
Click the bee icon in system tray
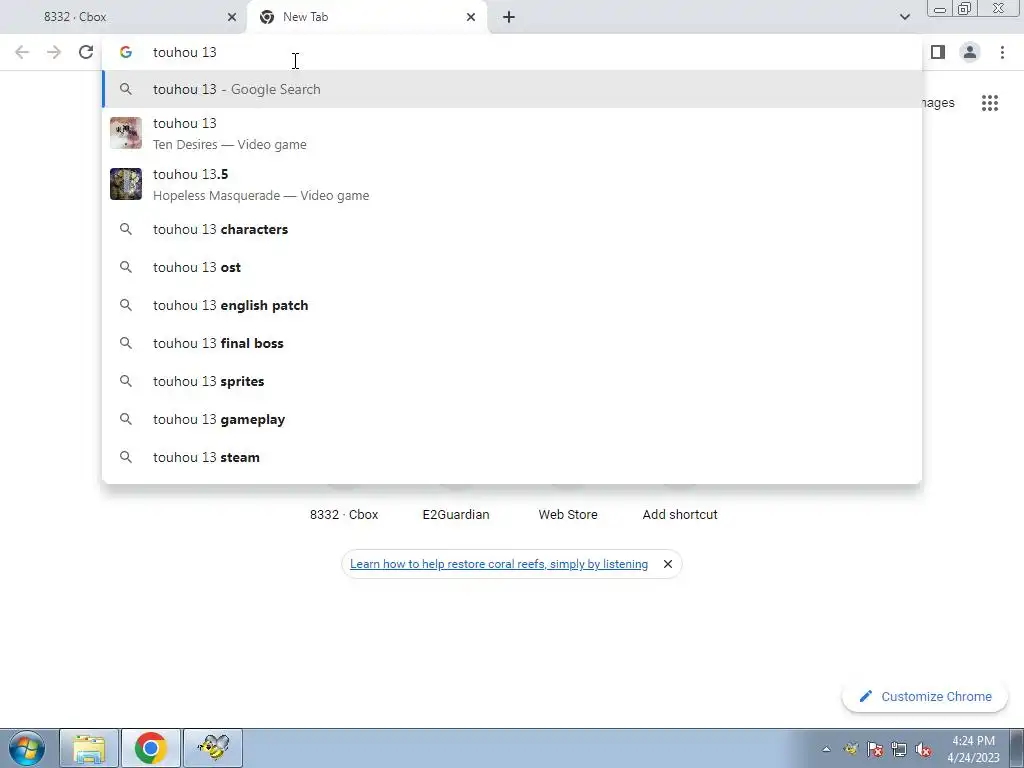[850, 749]
